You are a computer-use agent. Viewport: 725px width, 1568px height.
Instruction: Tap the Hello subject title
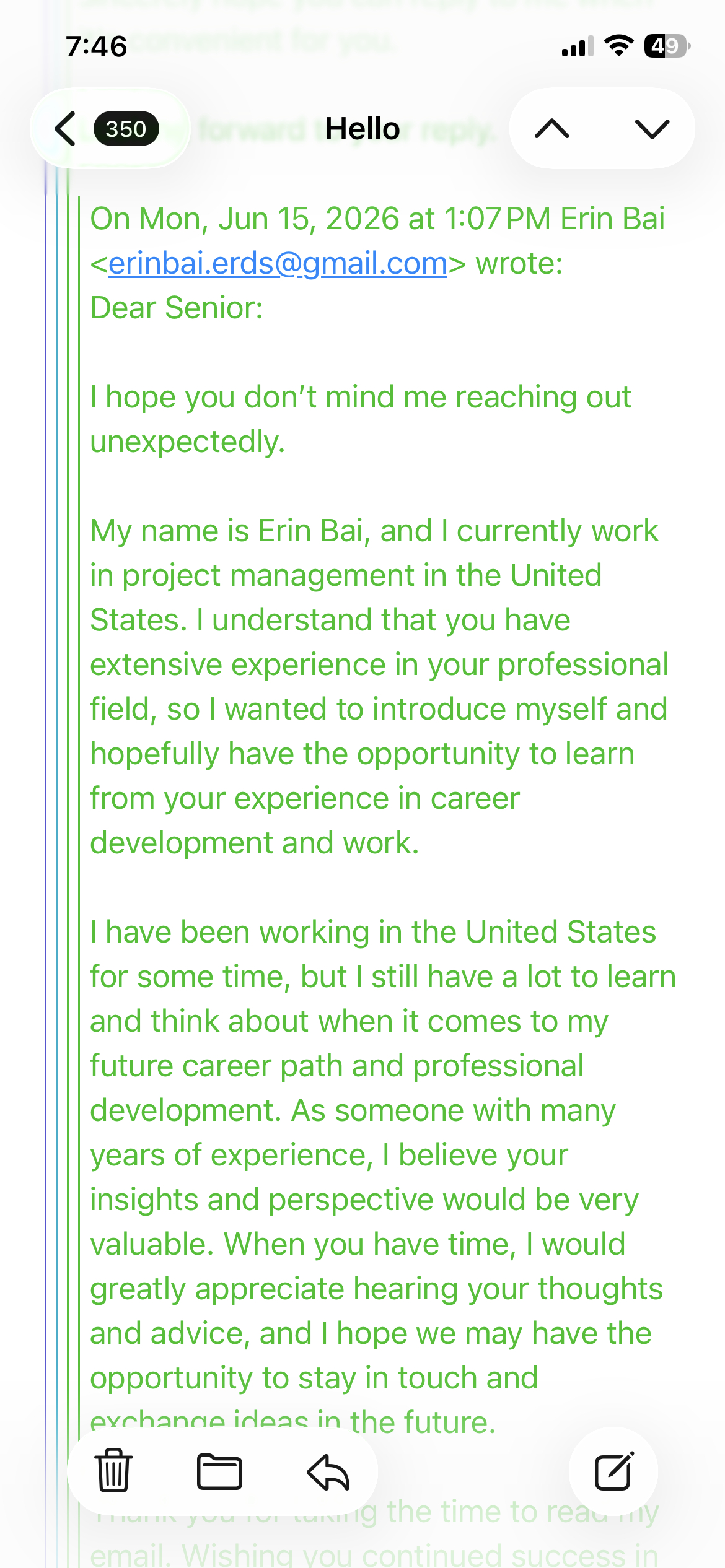point(362,129)
